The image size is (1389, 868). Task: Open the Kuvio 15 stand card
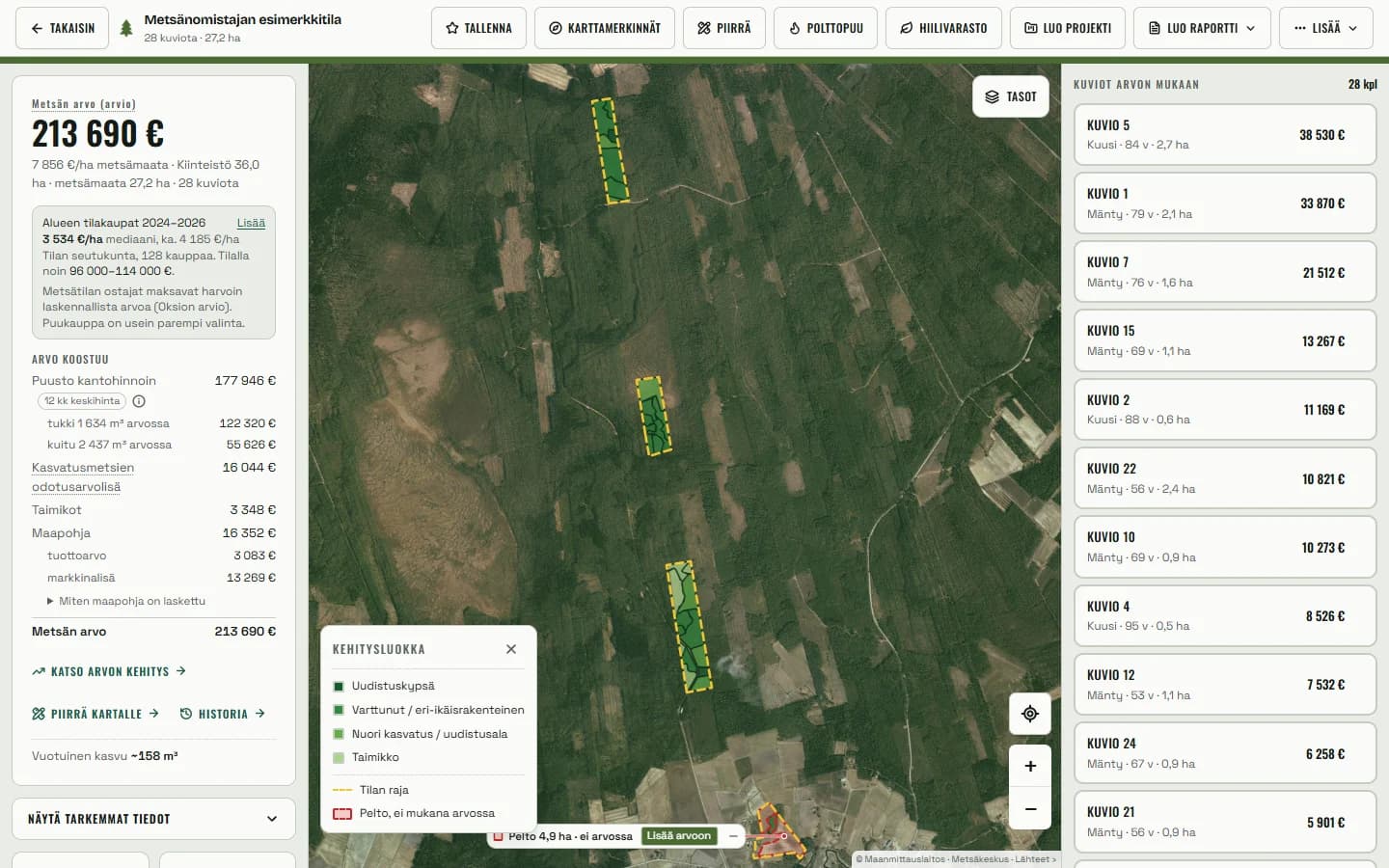tap(1225, 340)
